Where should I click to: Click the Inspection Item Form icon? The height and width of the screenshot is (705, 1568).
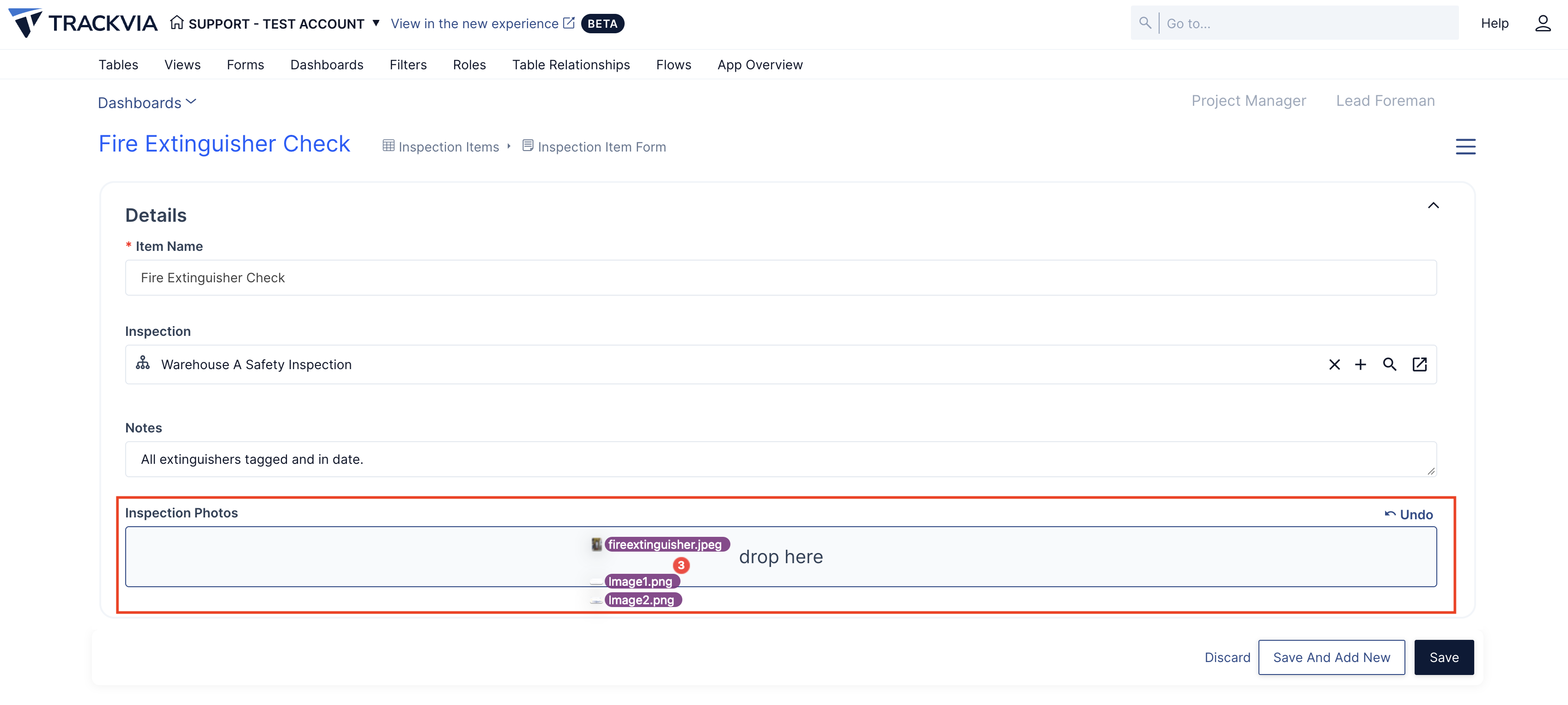pyautogui.click(x=528, y=146)
